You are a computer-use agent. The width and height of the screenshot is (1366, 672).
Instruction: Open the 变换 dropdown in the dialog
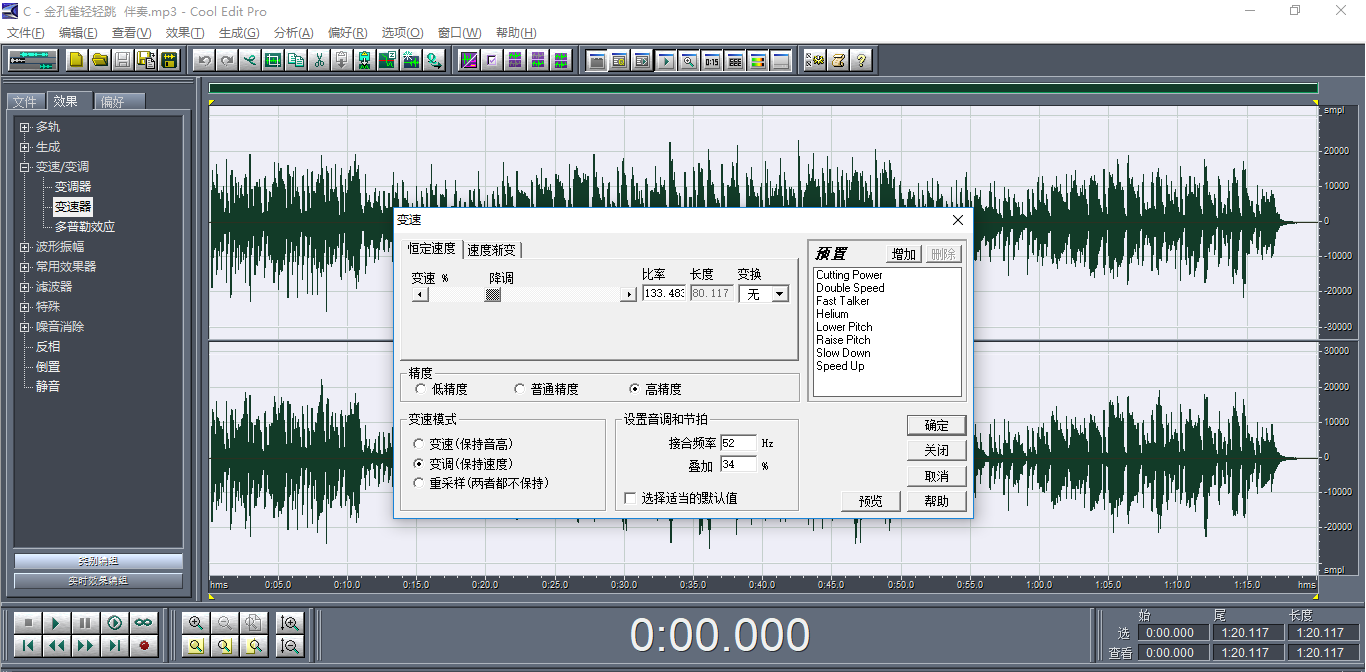779,294
